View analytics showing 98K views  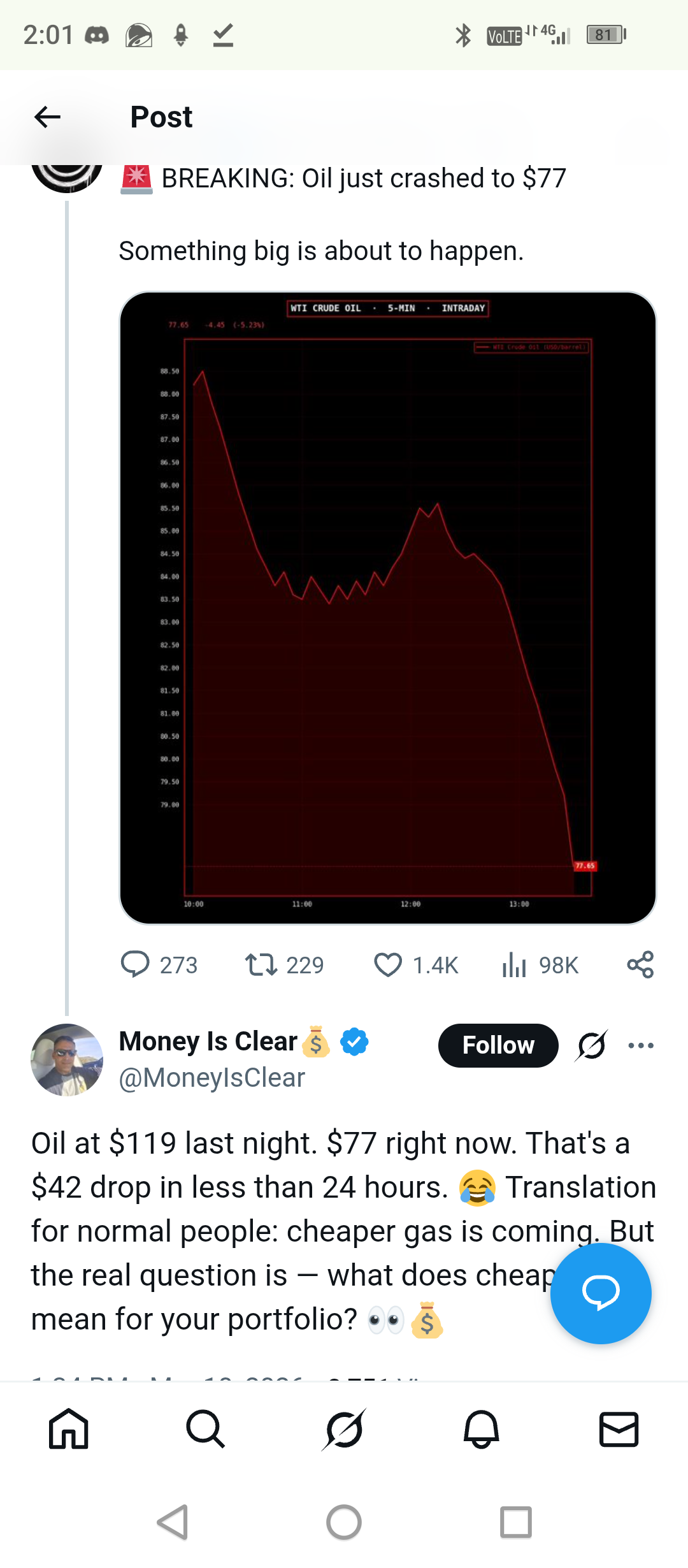514,964
